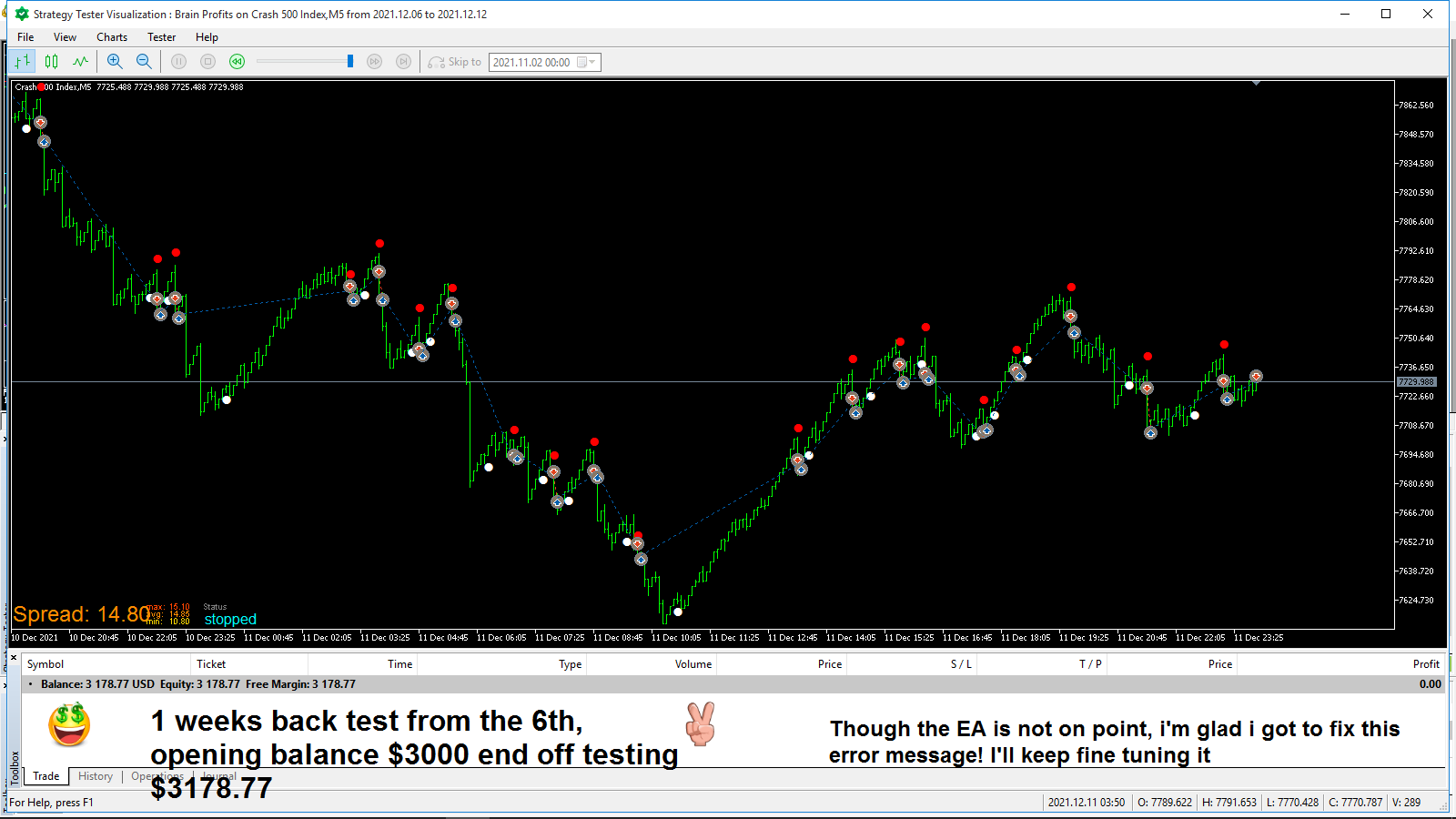Viewport: 1456px width, 819px height.
Task: Switch to line chart mode
Action: [81, 61]
